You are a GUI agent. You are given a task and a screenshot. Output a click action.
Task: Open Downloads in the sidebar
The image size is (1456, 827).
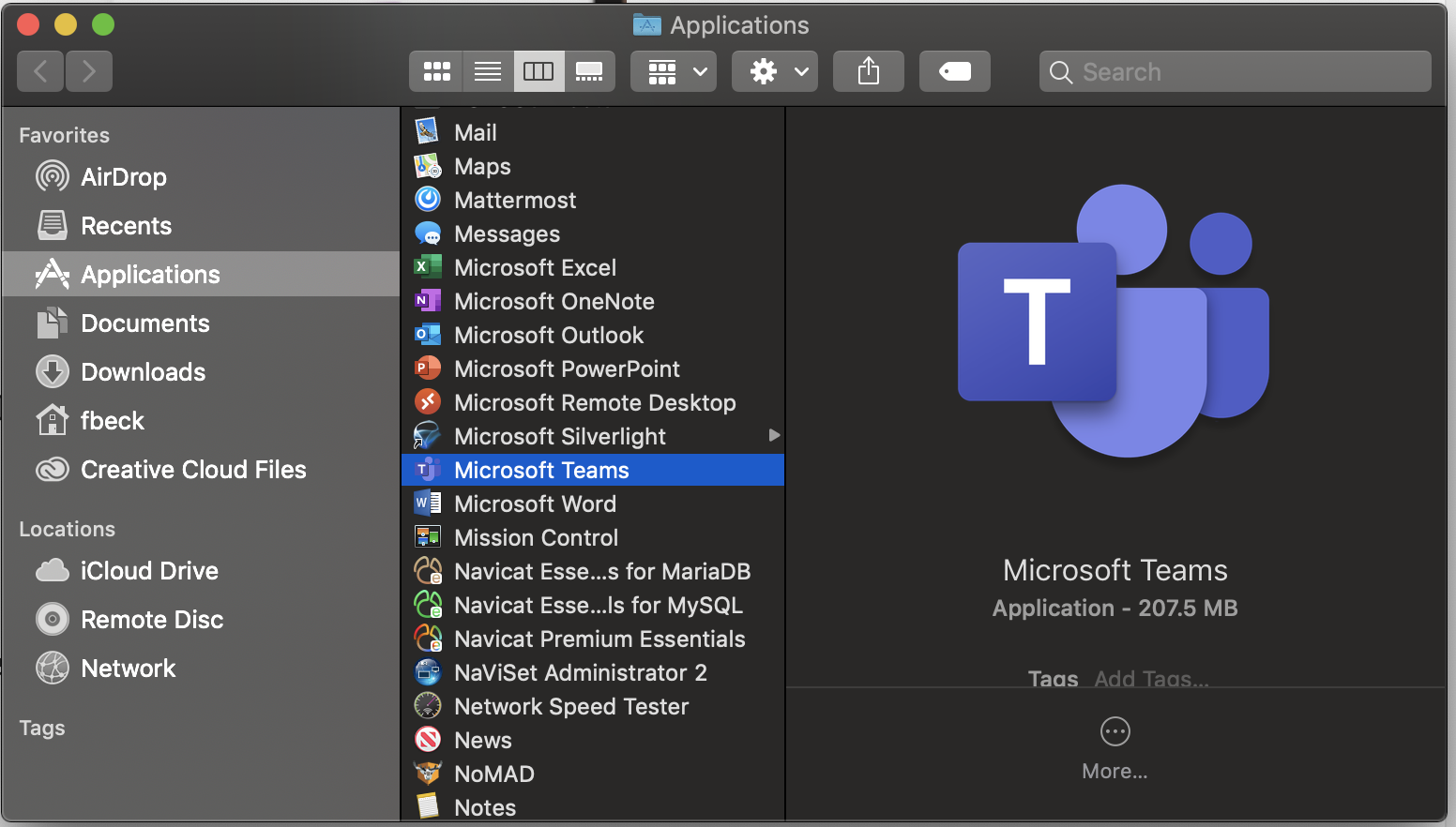point(201,372)
